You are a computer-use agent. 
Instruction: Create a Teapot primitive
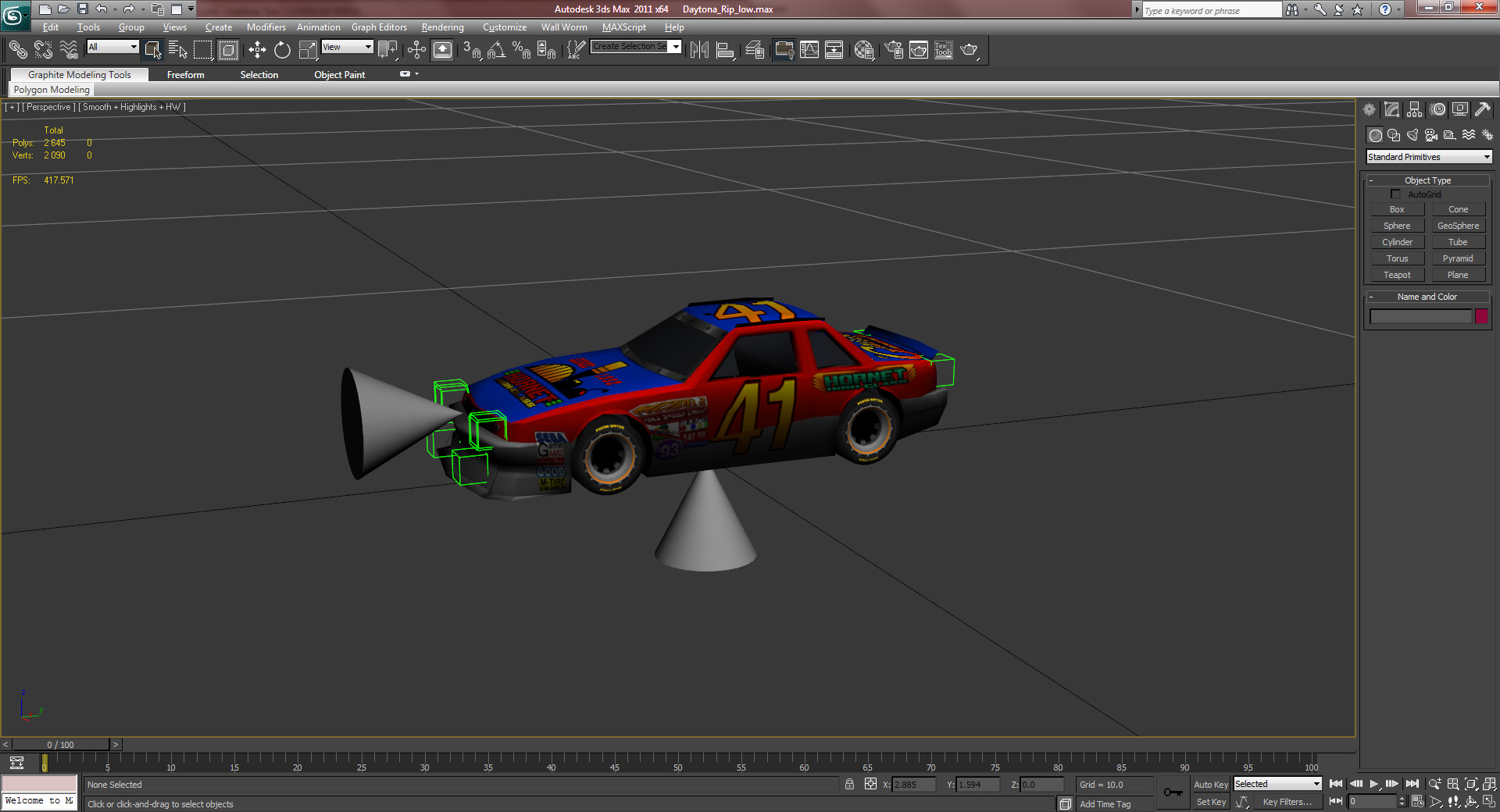(1397, 275)
